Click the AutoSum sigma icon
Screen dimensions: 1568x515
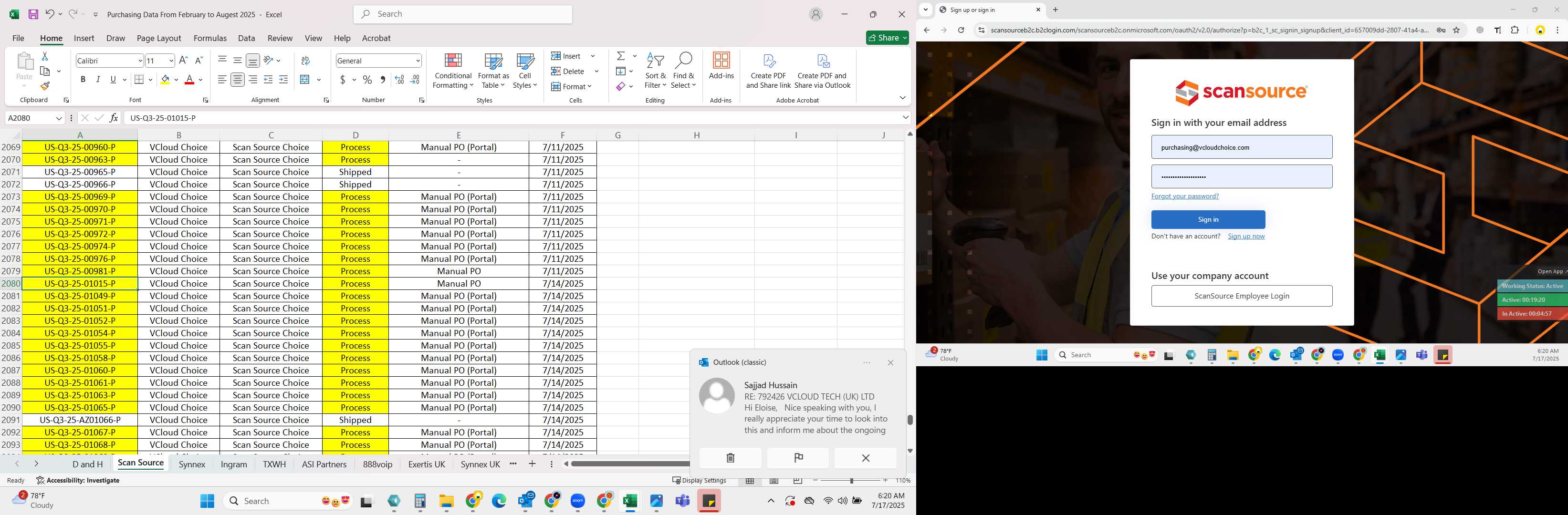pos(621,56)
